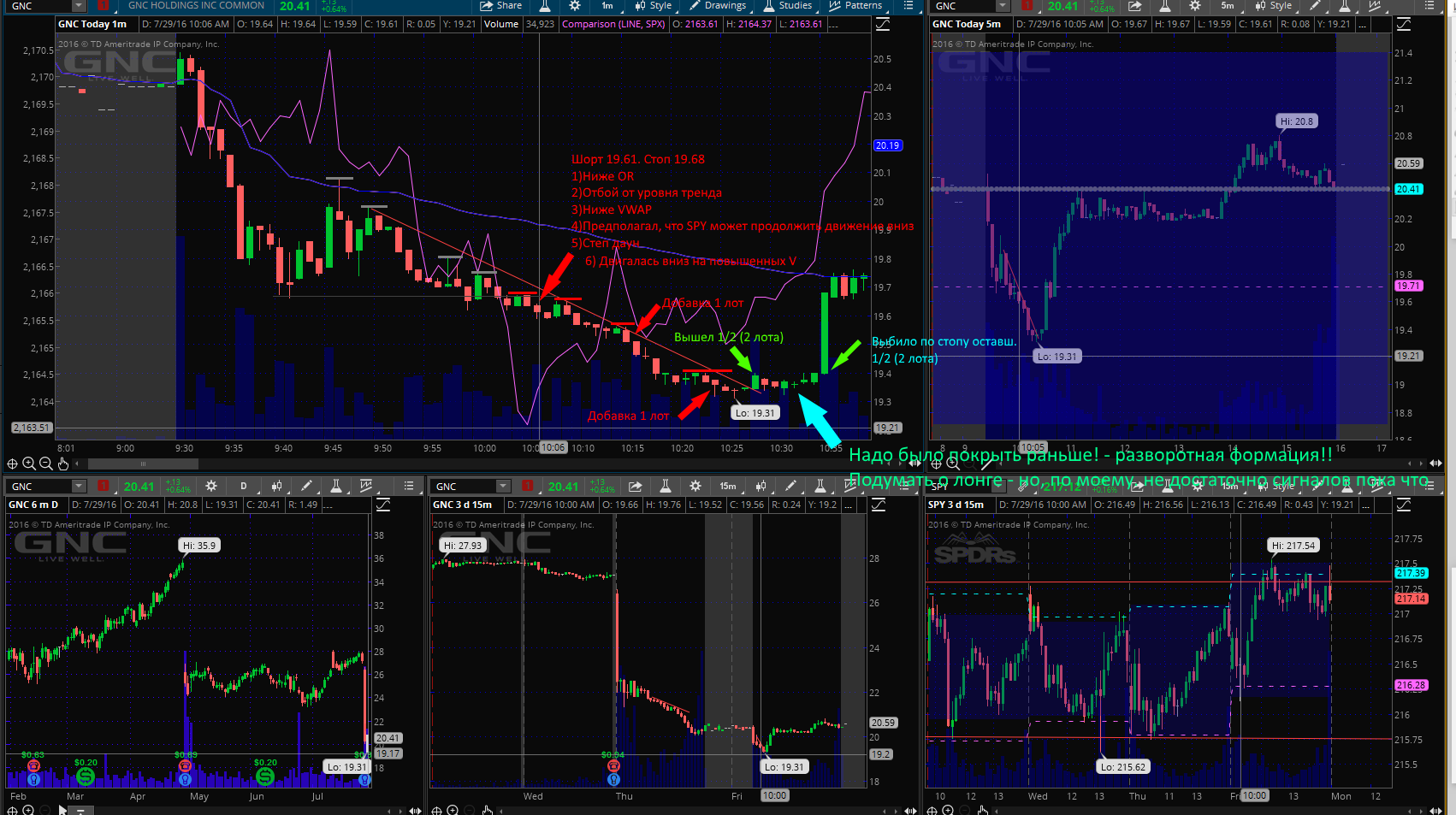The height and width of the screenshot is (815, 1456).
Task: Open red symbol-link indicator in GNC 1m chart
Action: click(x=104, y=5)
